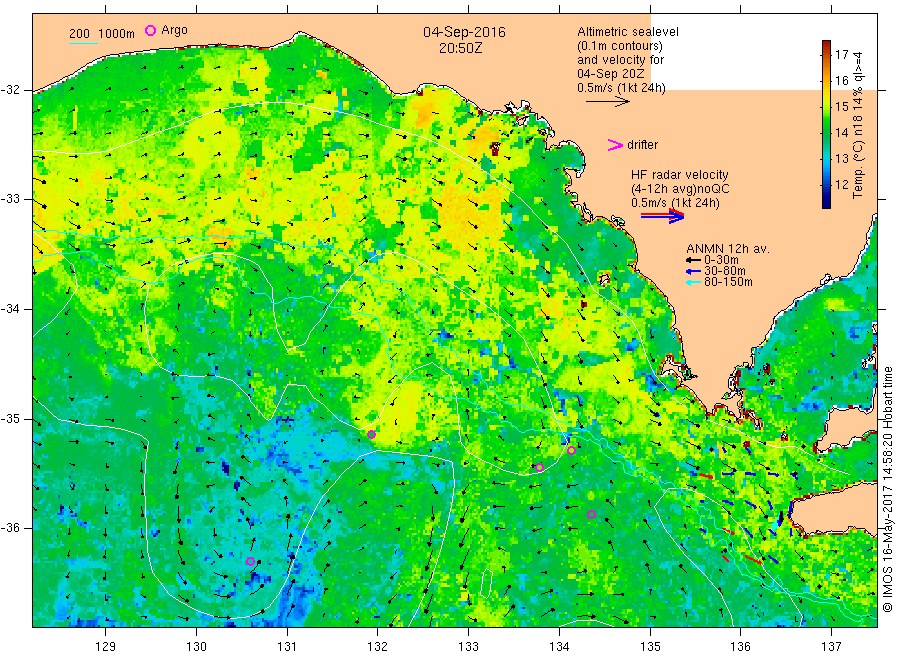Click the '04-Sep-2016' date title
The image size is (900, 660).
coord(464,32)
